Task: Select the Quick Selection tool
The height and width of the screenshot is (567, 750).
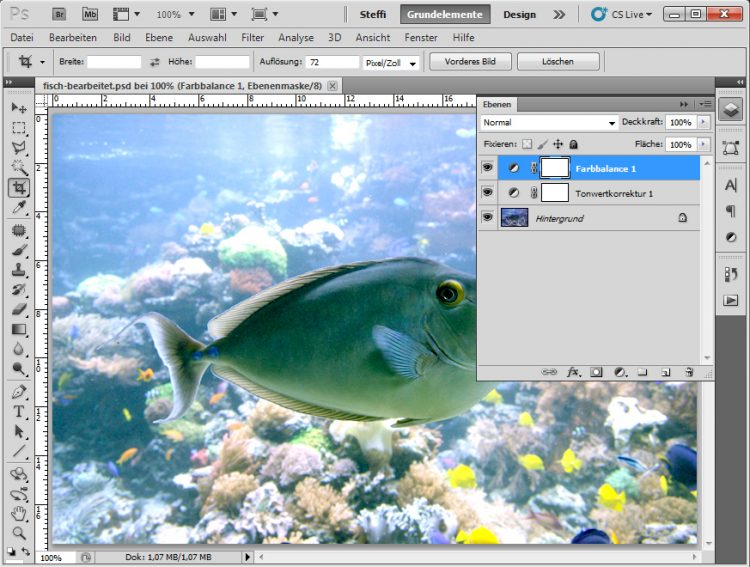Action: tap(19, 167)
